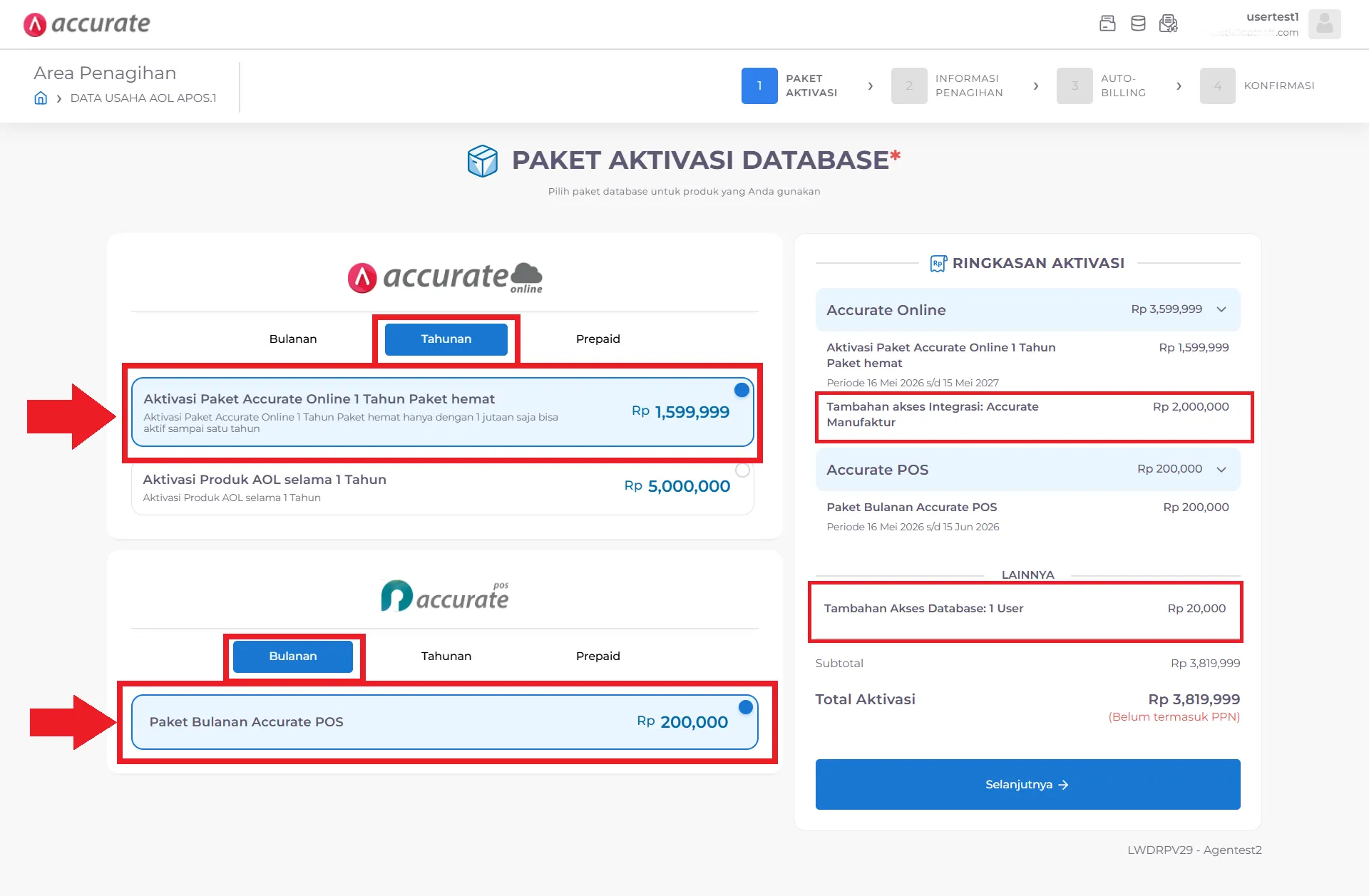
Task: Click the Total Aktivasi amount Rp 3,819,999
Action: [x=1194, y=699]
